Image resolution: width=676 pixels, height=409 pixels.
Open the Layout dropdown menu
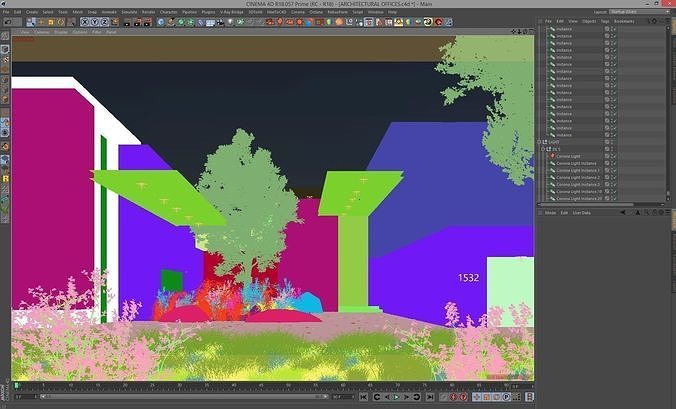tap(640, 12)
